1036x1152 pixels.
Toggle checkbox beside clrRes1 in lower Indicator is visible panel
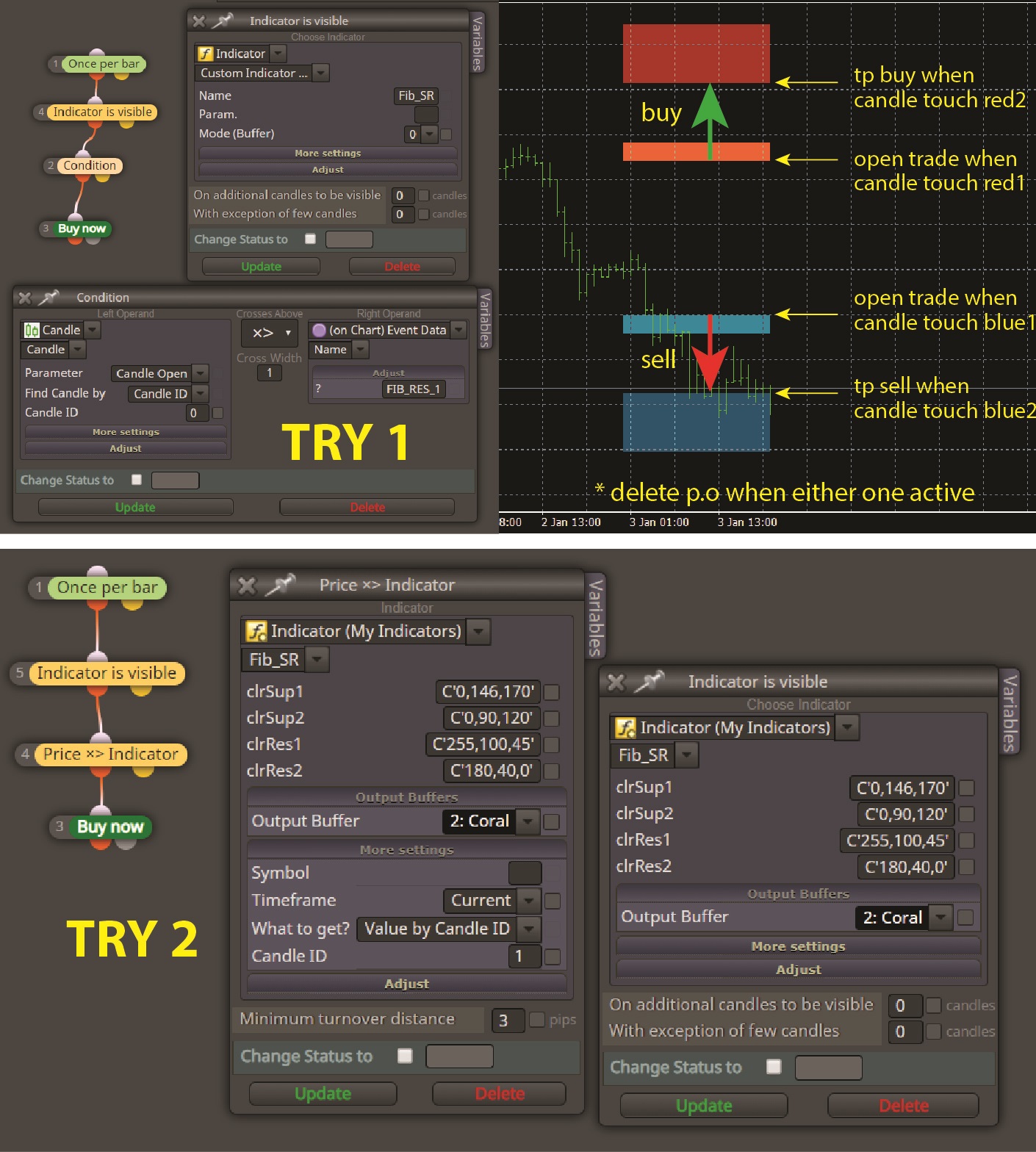pos(967,840)
